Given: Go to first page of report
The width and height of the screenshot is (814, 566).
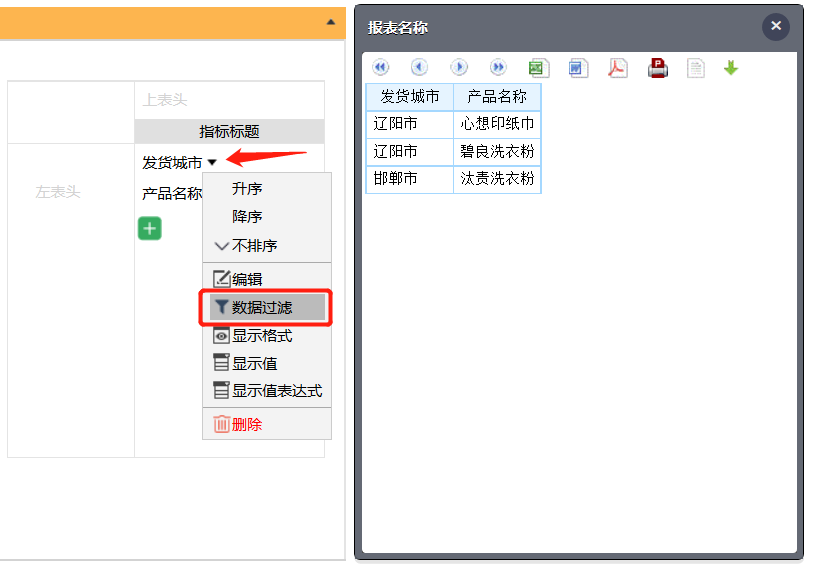Looking at the screenshot, I should [381, 67].
